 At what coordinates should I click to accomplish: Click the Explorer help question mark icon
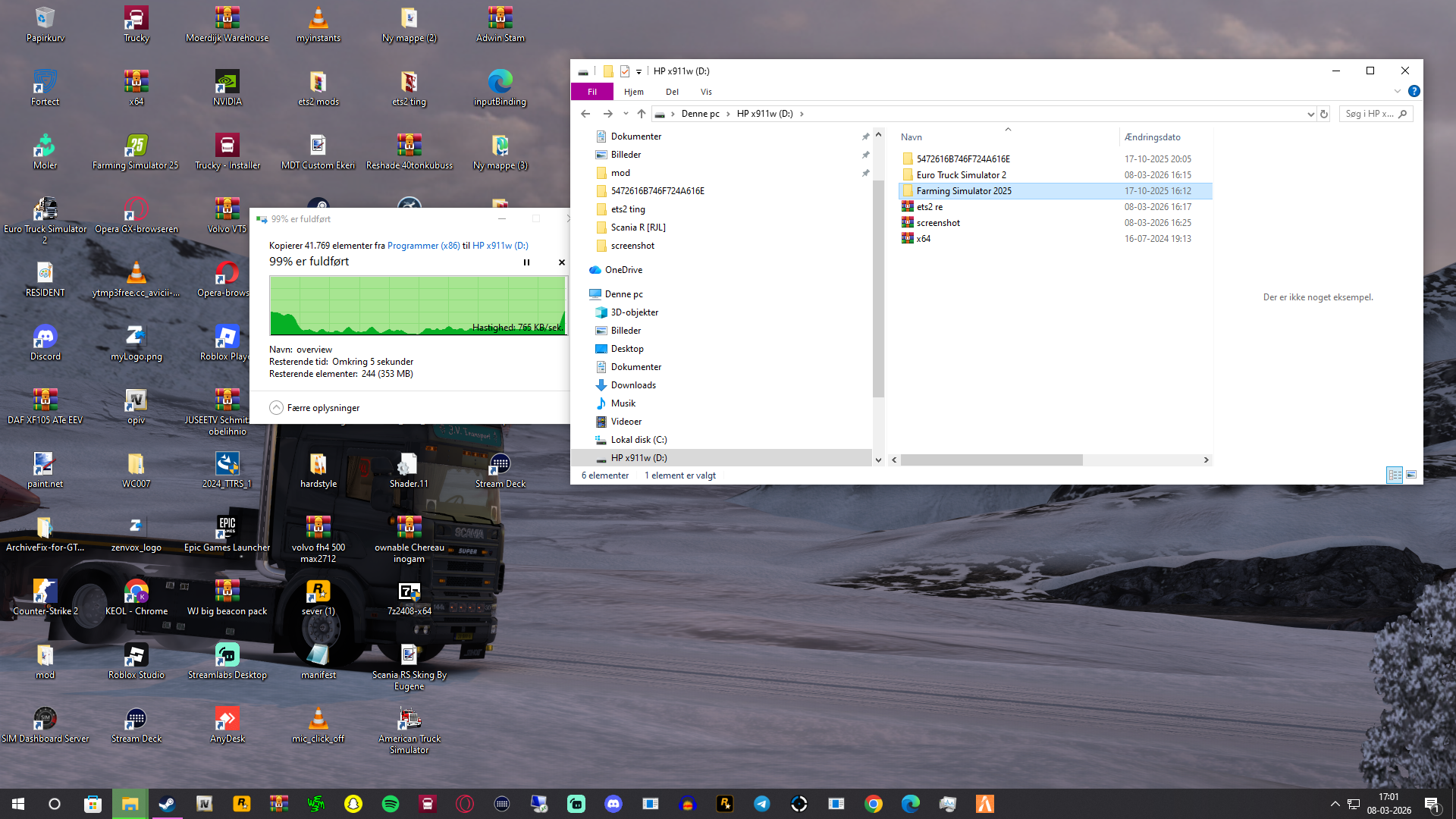tap(1414, 91)
